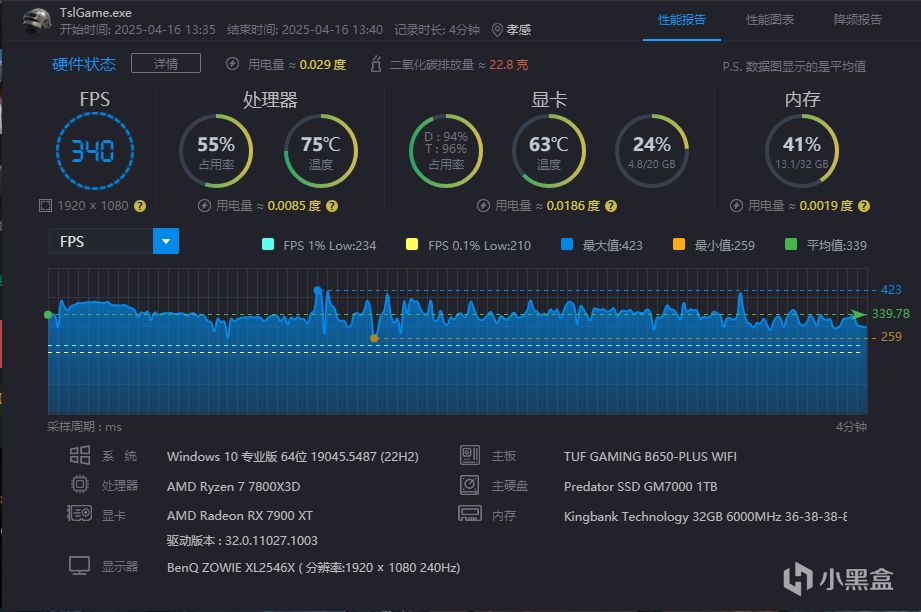The image size is (921, 612).
Task: Click the text AMD Ryzen 7 7800X3D
Action: (233, 486)
